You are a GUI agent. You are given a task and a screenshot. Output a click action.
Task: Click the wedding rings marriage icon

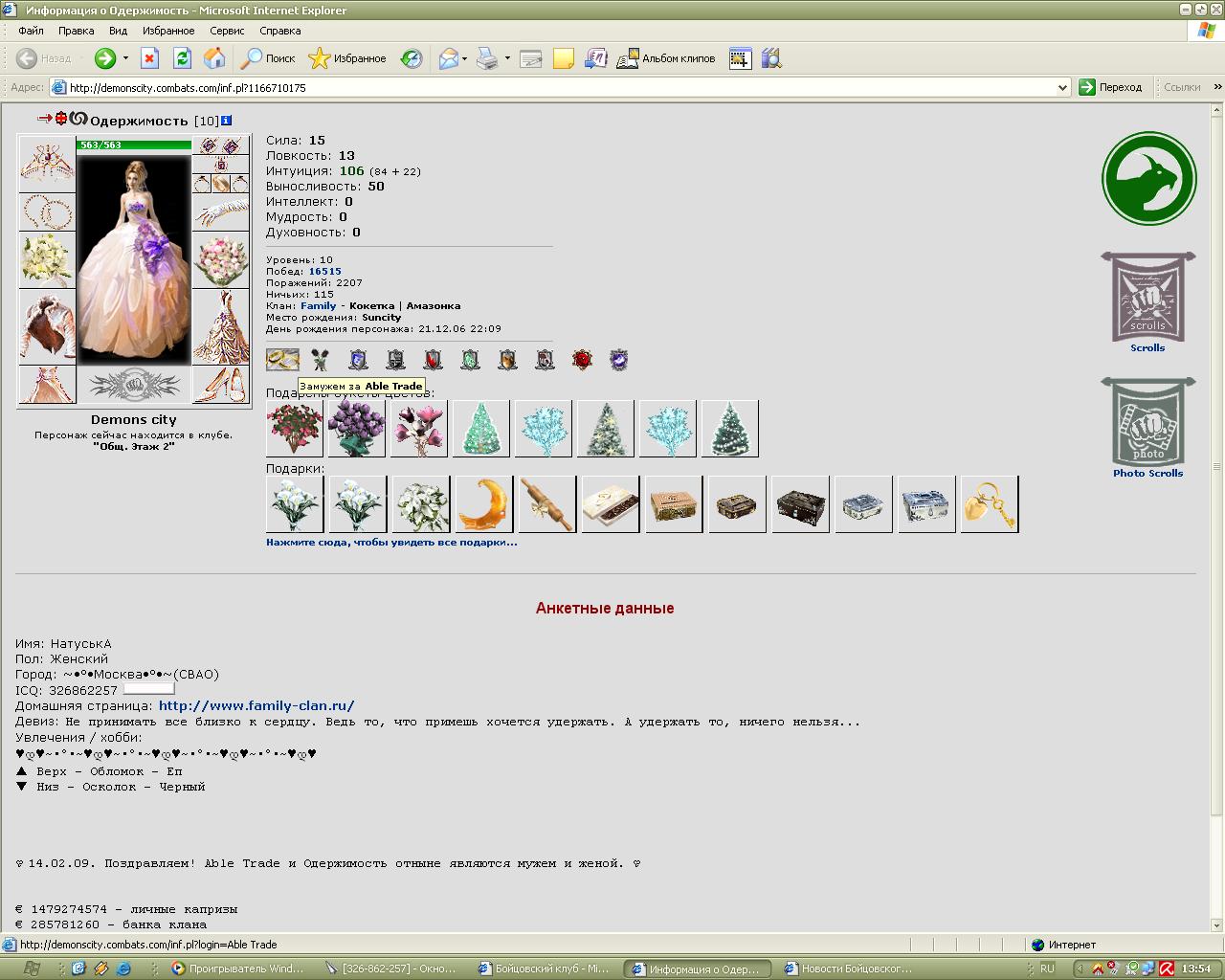[282, 360]
